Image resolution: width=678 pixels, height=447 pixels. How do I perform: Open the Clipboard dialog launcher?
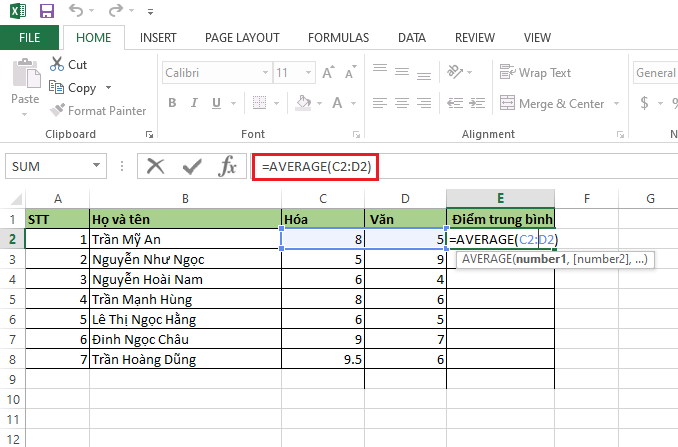click(x=150, y=135)
